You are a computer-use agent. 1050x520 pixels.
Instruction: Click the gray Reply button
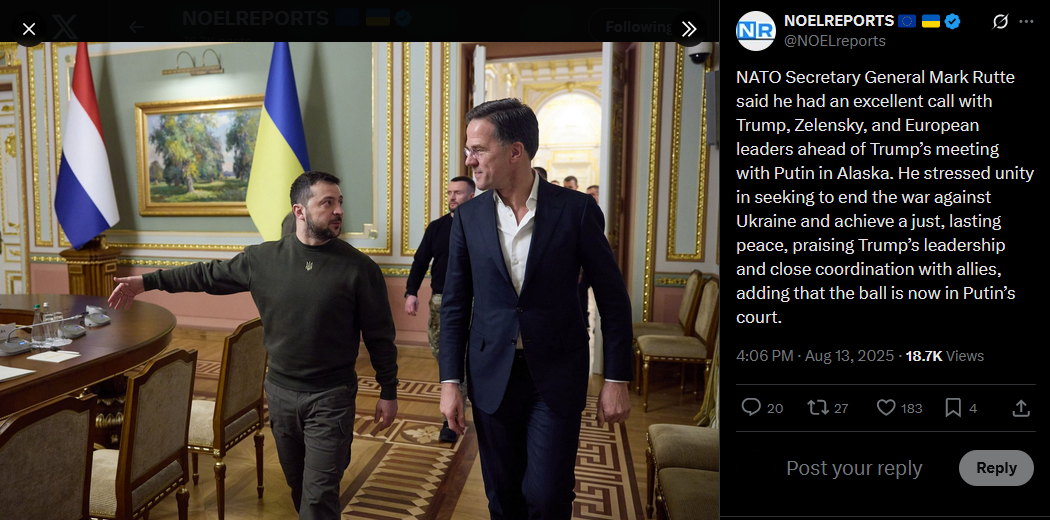(x=996, y=468)
